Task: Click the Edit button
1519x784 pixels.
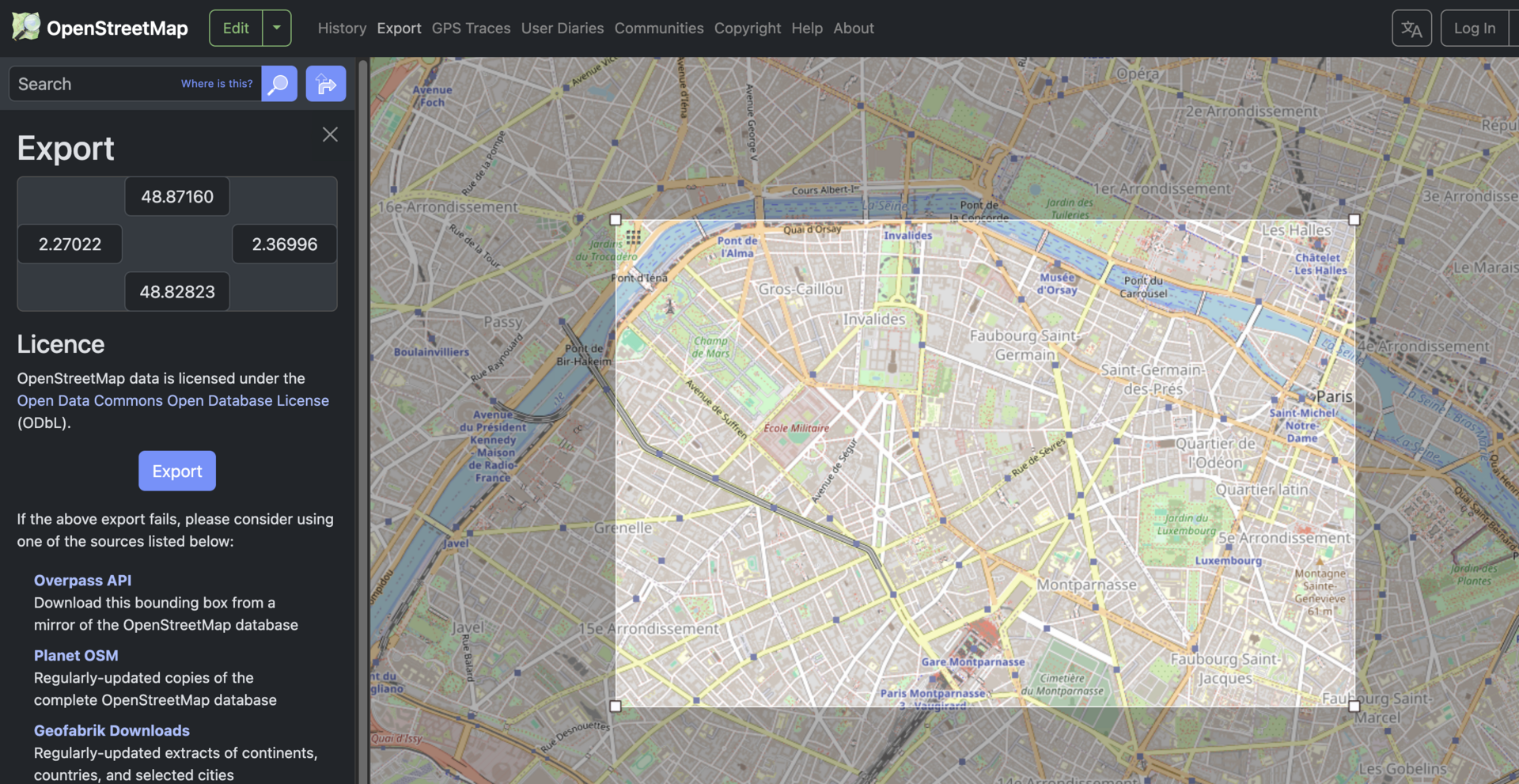Action: pos(236,28)
